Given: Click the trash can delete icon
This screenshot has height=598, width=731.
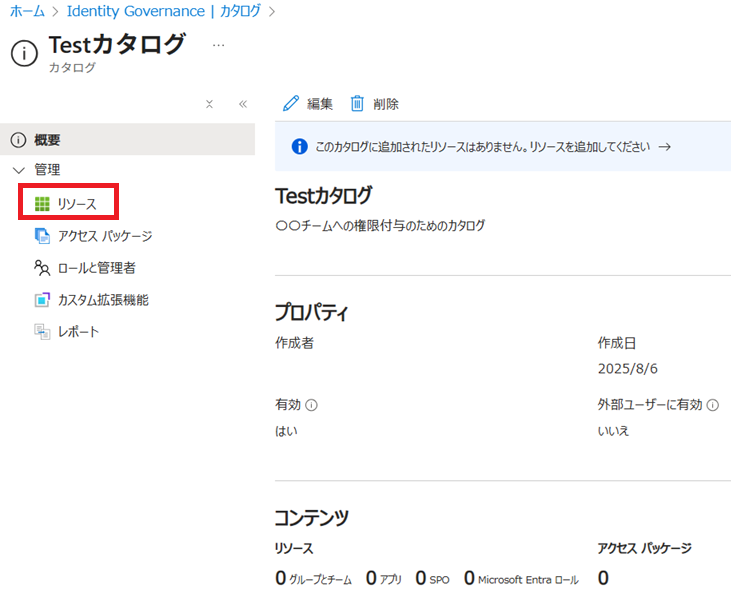Looking at the screenshot, I should pyautogui.click(x=357, y=104).
